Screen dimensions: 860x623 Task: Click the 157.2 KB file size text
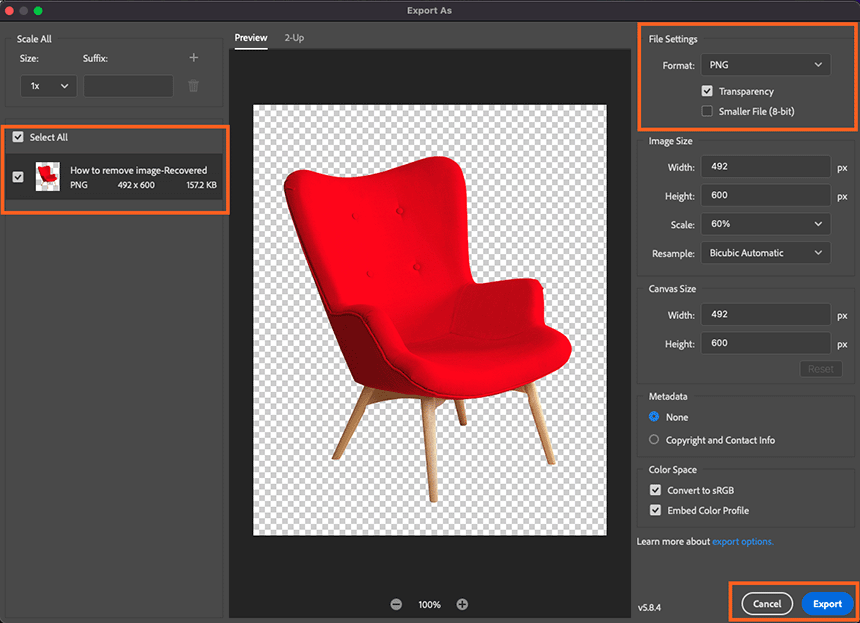[201, 185]
